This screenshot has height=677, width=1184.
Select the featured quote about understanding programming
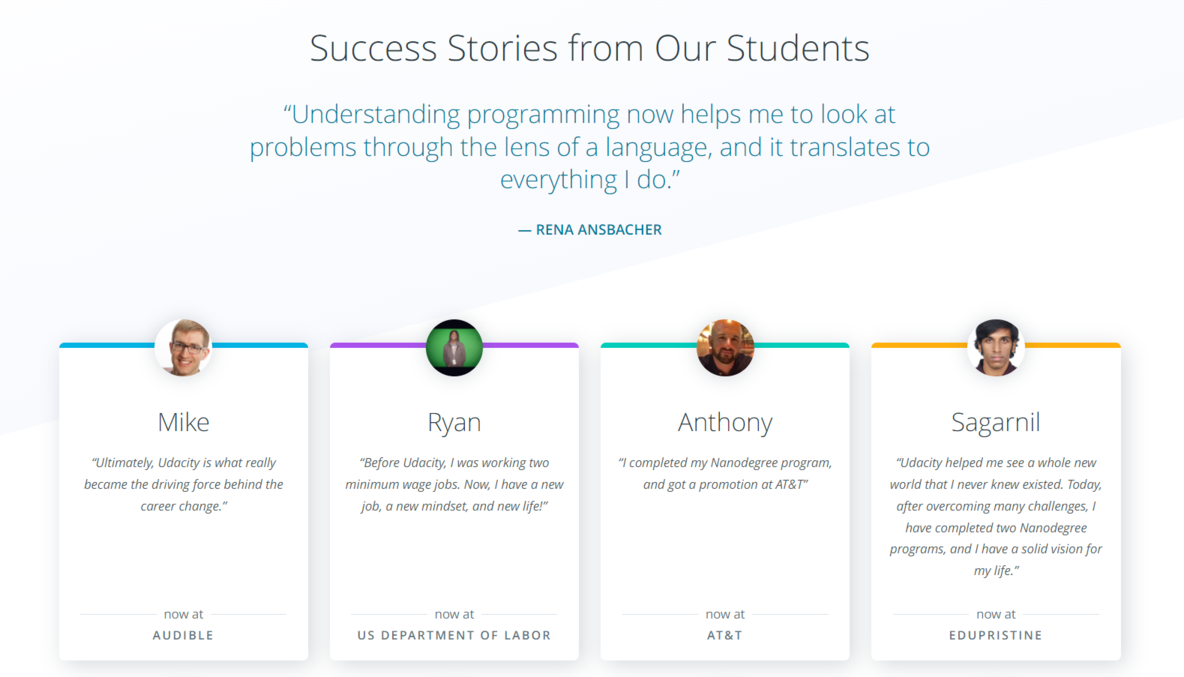coord(590,146)
